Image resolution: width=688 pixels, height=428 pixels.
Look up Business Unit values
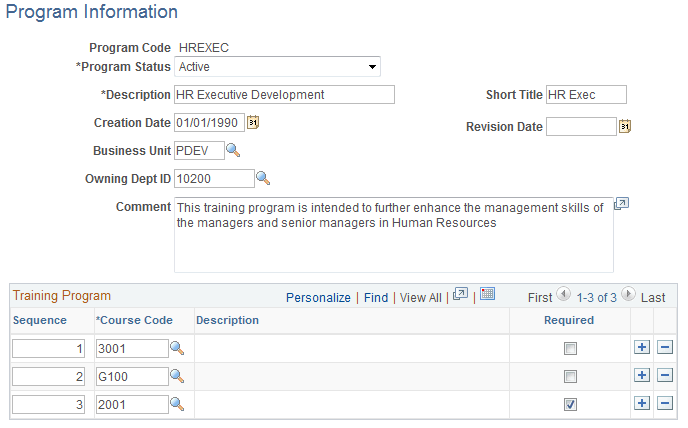pyautogui.click(x=233, y=151)
